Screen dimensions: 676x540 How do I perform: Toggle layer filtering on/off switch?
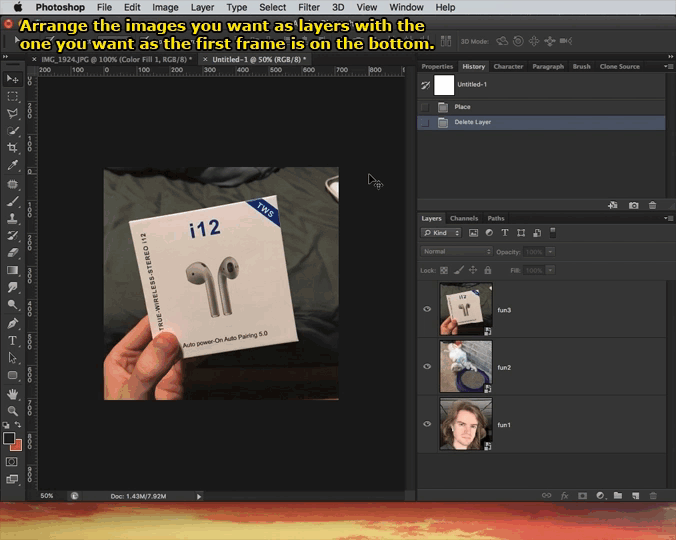point(553,233)
